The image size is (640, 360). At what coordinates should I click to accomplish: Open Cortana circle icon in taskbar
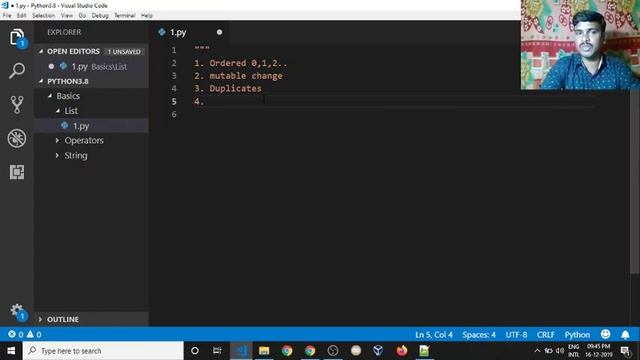click(x=195, y=351)
